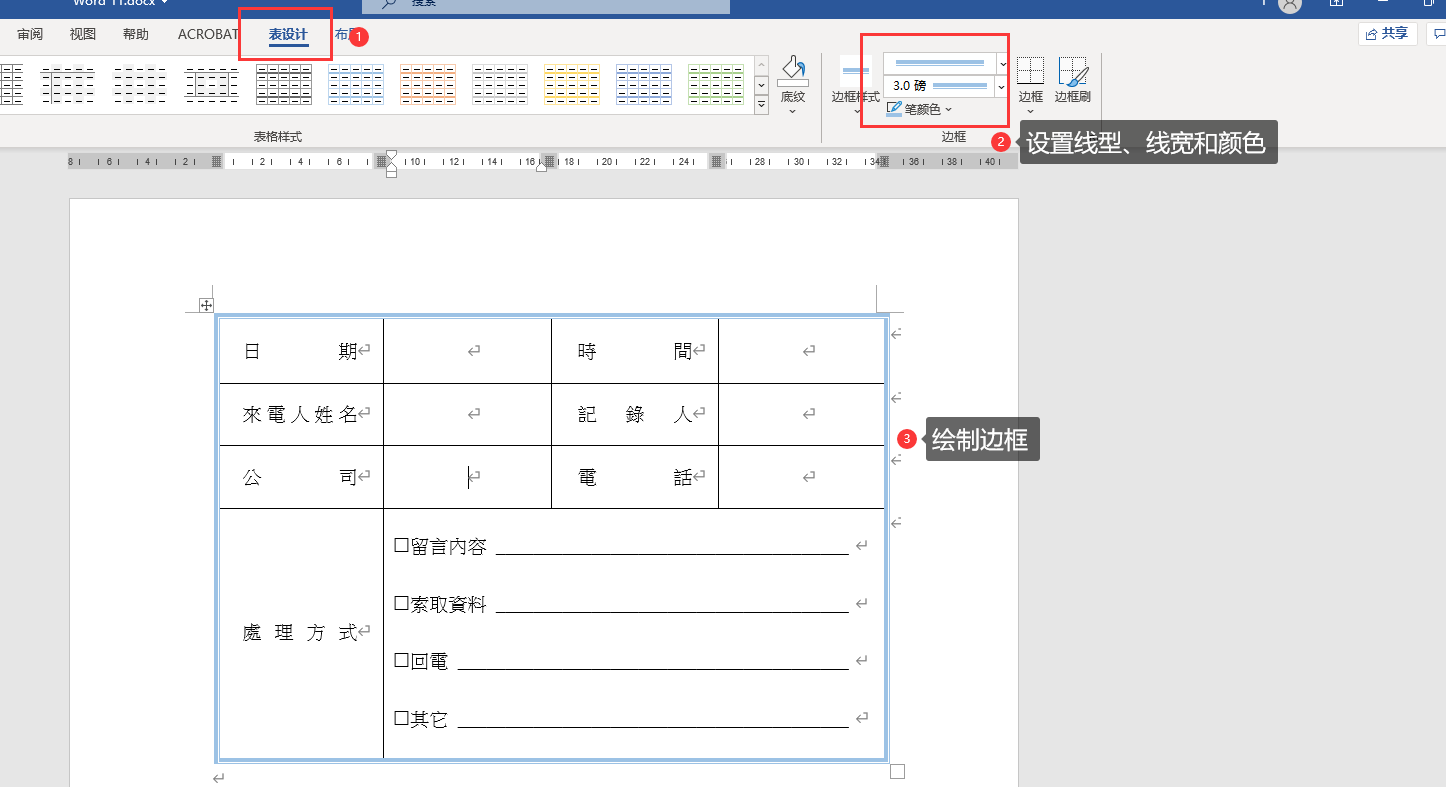Viewport: 1446px width, 787px height.
Task: Click the 時間 table cell
Action: [635, 351]
